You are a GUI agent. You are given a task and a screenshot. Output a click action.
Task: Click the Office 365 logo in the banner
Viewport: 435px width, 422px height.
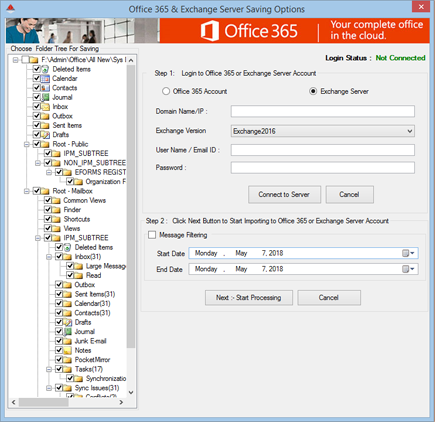[x=249, y=31]
